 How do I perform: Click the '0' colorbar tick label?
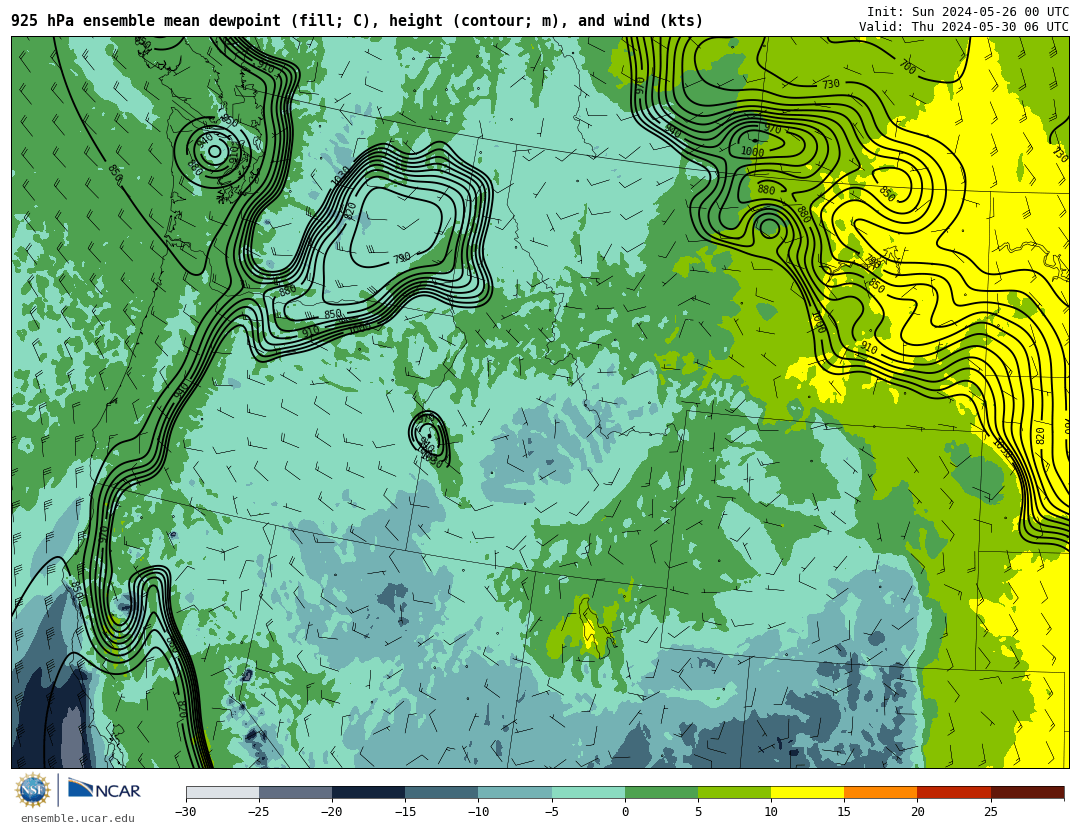click(x=625, y=812)
